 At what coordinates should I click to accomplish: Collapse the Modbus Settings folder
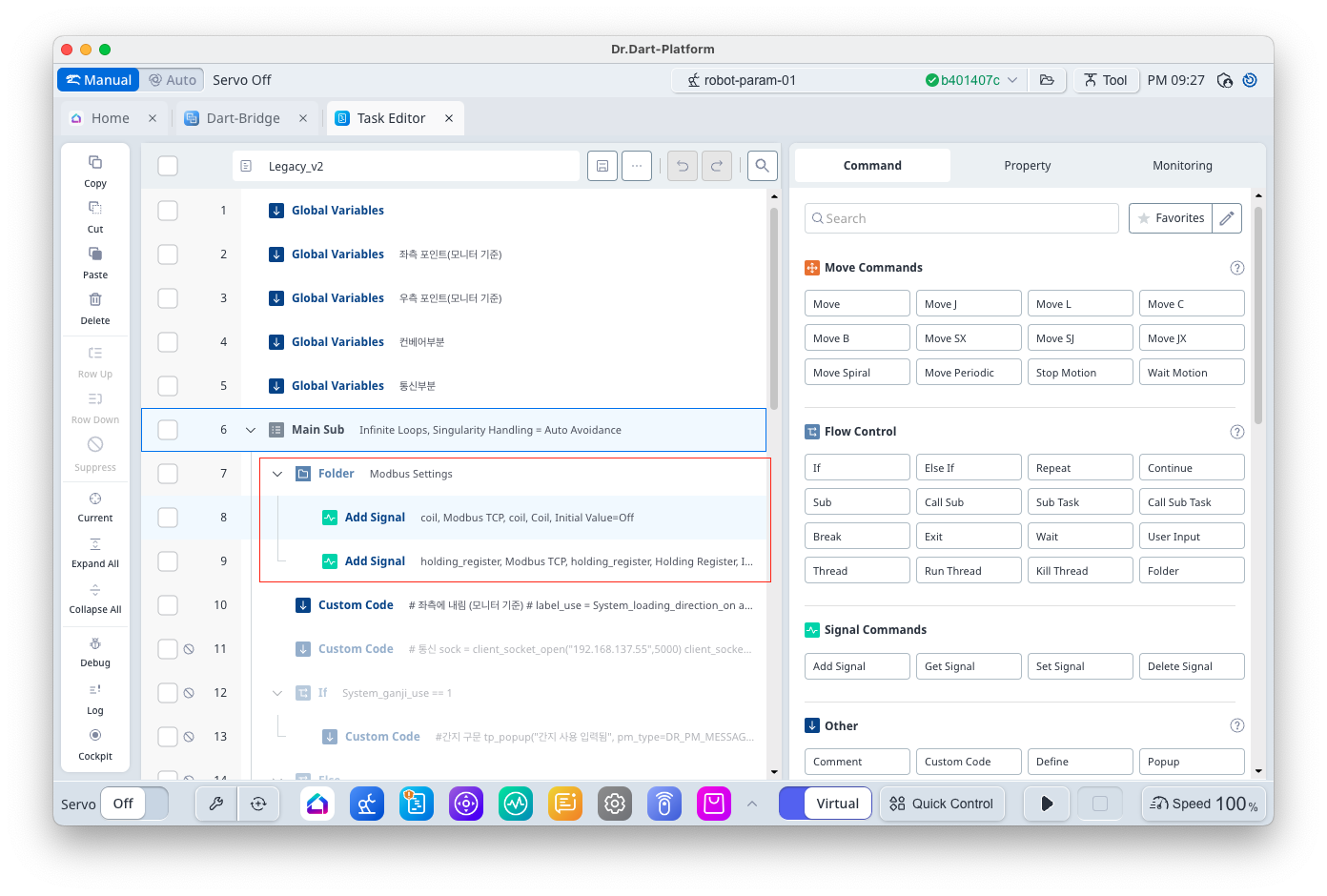pos(277,474)
